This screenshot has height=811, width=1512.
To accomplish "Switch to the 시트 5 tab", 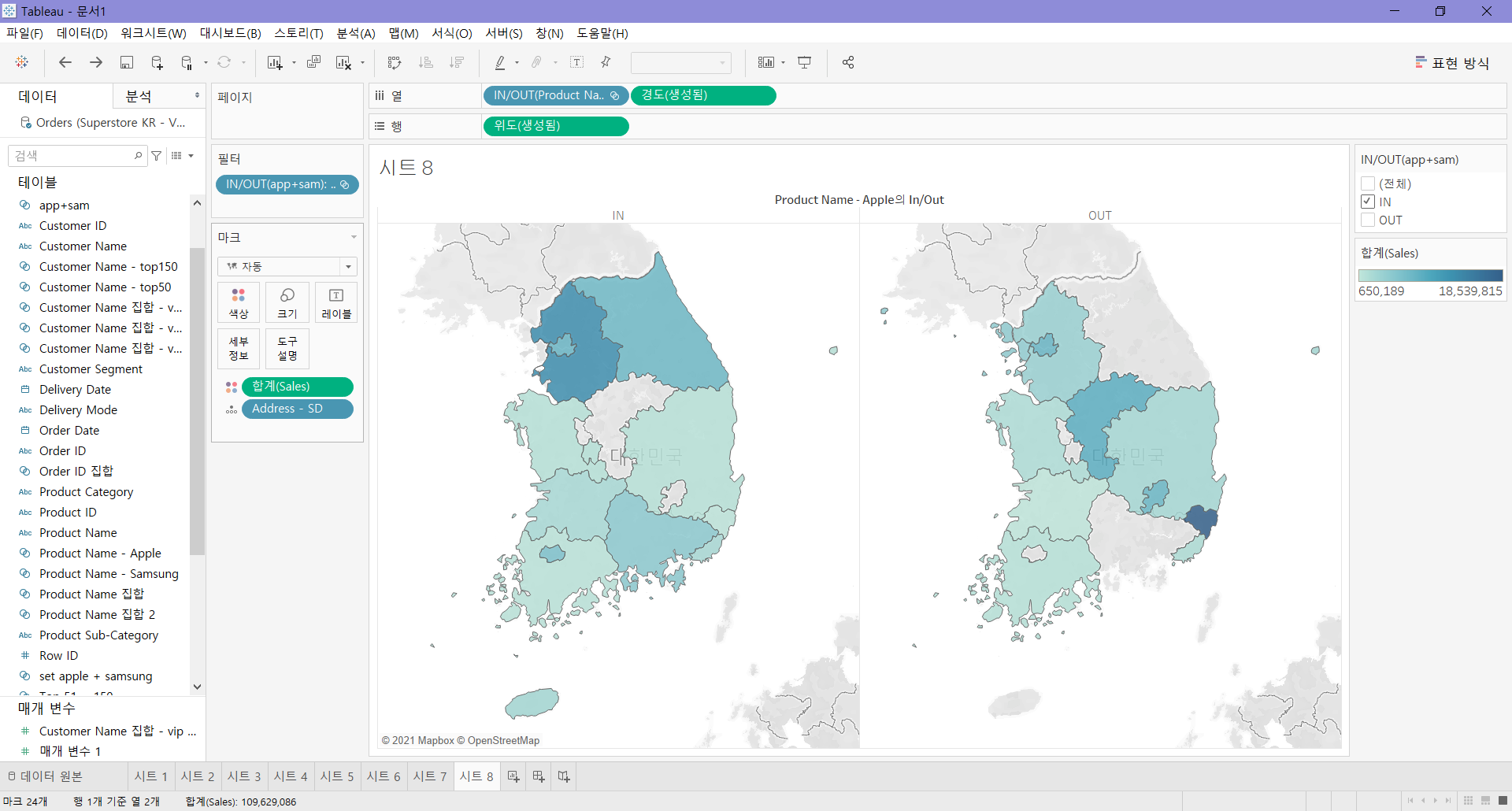I will click(x=337, y=776).
